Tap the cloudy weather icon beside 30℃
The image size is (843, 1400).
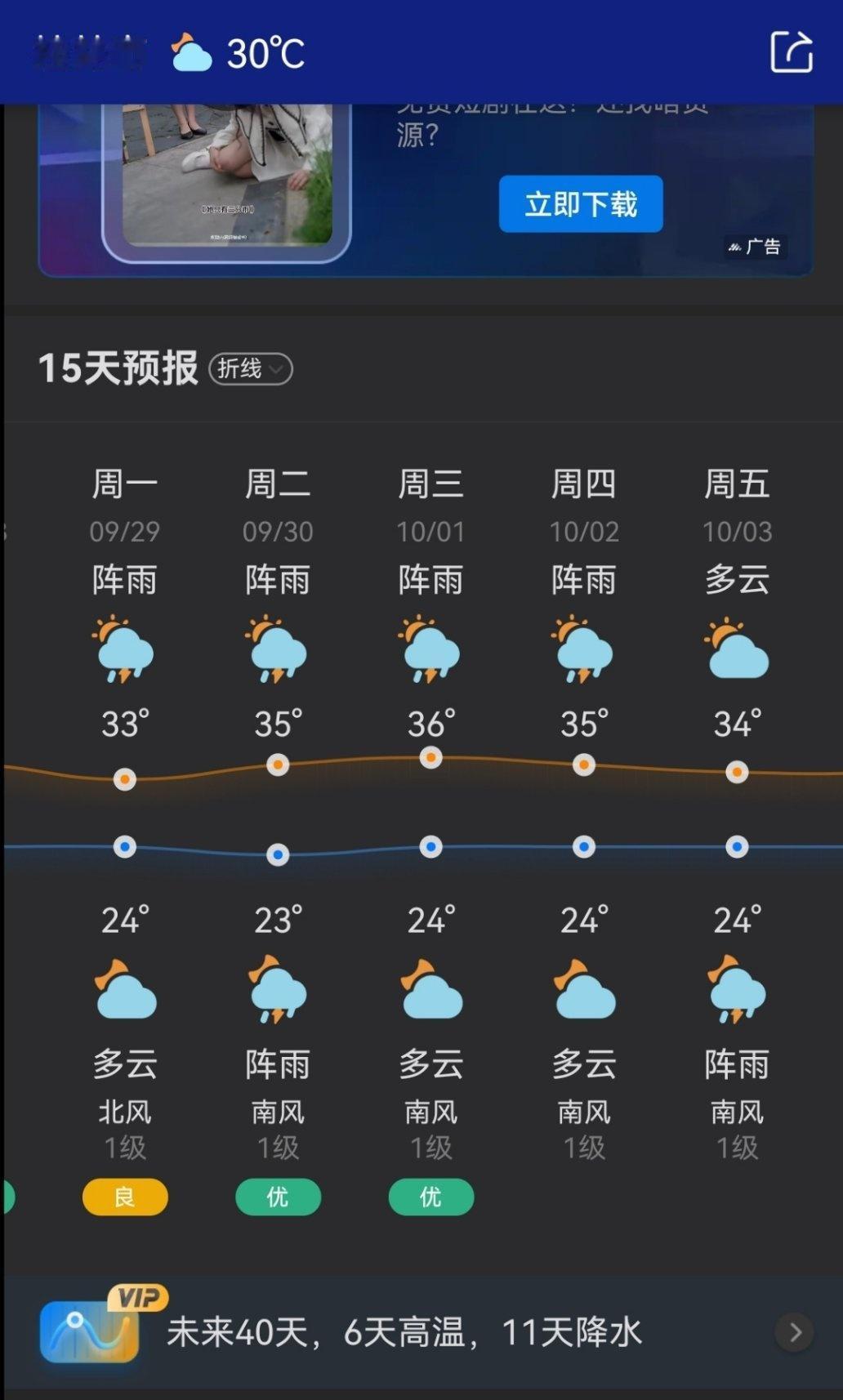[x=191, y=53]
